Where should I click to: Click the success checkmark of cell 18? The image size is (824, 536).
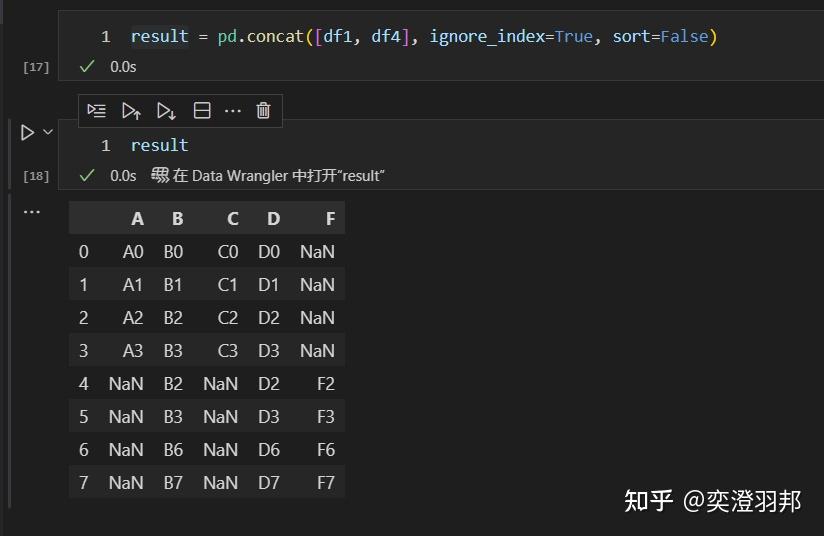pos(87,176)
